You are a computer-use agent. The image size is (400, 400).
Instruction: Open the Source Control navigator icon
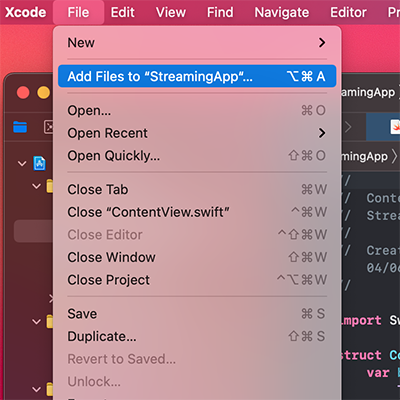tap(49, 127)
